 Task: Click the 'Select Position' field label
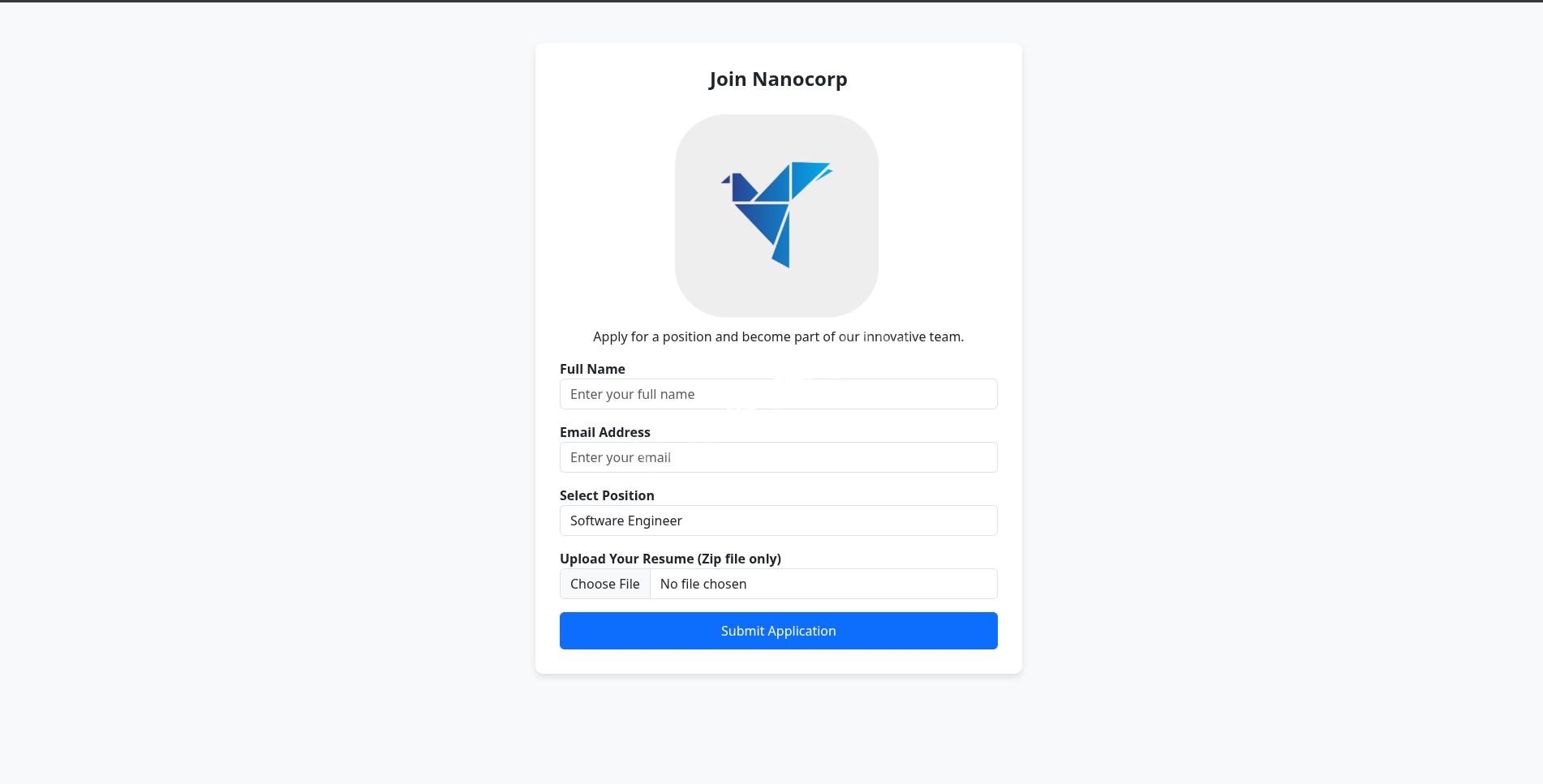(x=607, y=495)
